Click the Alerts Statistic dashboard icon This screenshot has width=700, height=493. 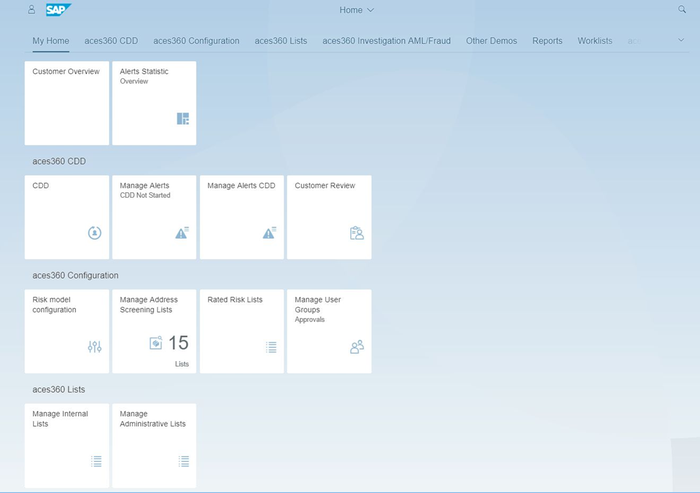pos(183,118)
